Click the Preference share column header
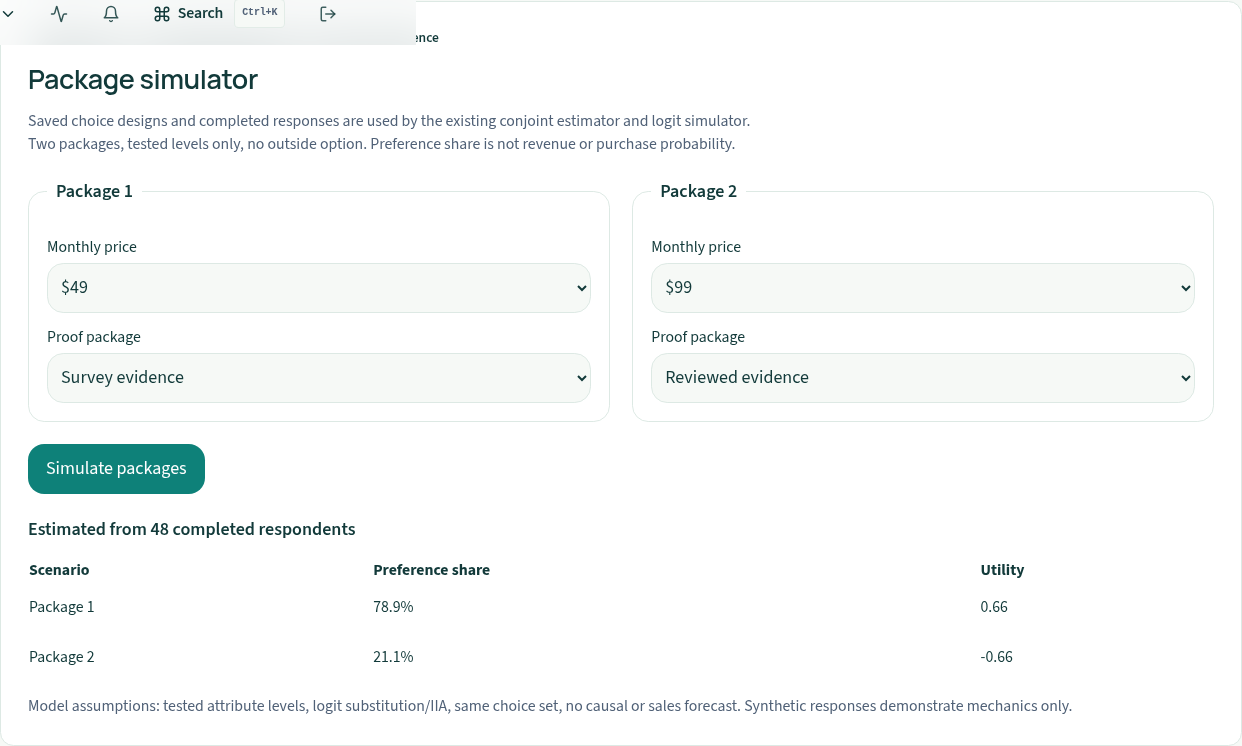Screen dimensions: 1242x746 pos(431,570)
